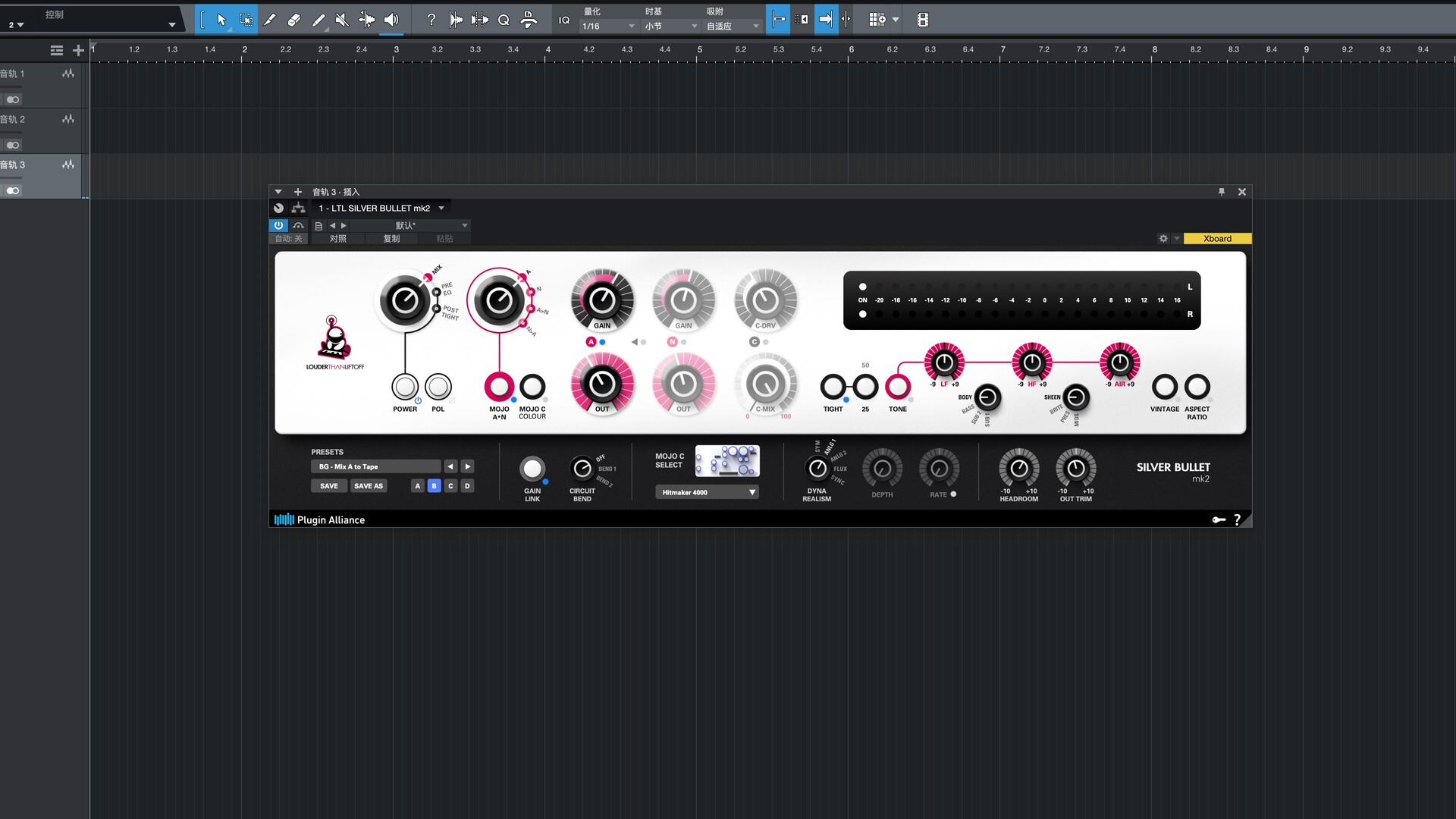
Task: Open the LTL SILVER BULLET mk2 plugin dropdown
Action: pyautogui.click(x=381, y=208)
